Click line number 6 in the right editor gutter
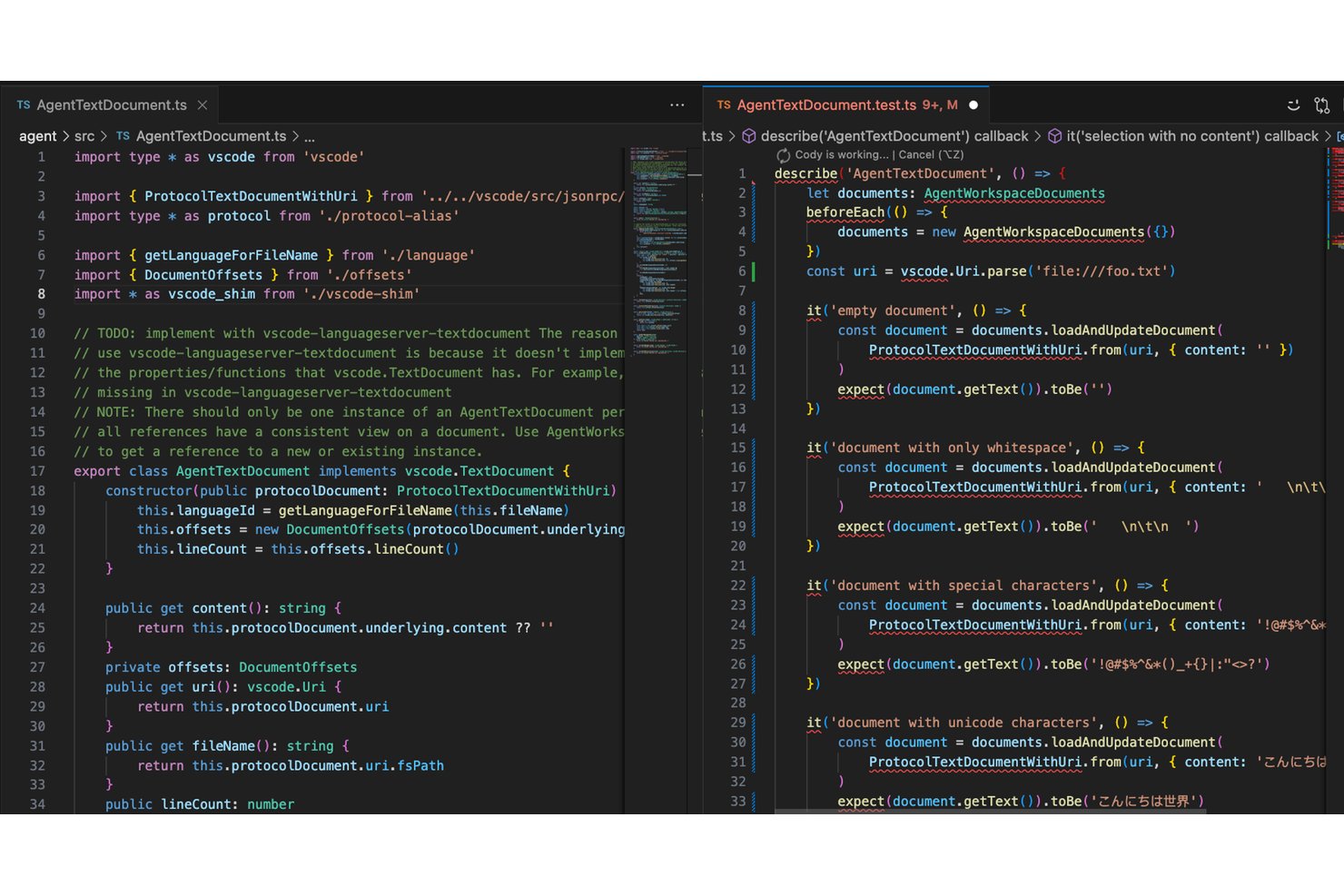The image size is (1344, 896). coord(742,271)
